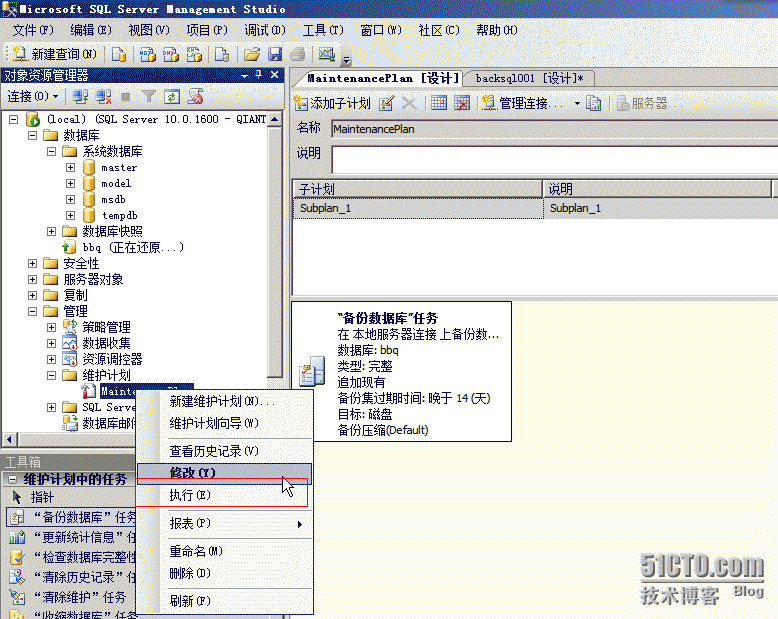Switch to backsql001 [设计] tab

529,78
